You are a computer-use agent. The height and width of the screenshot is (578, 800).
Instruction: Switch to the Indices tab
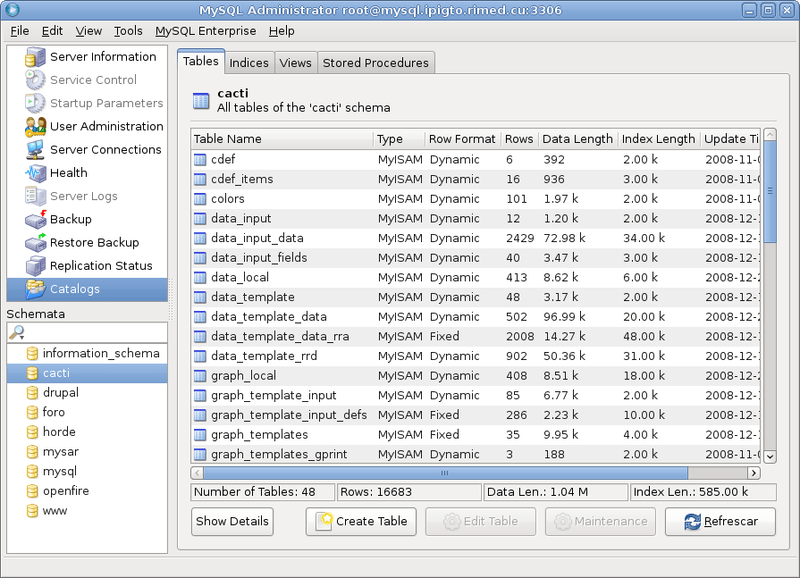pos(248,62)
